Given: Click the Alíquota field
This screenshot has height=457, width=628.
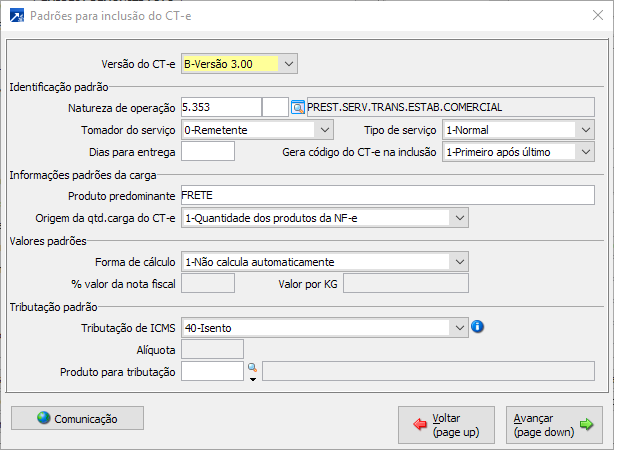Looking at the screenshot, I should click(x=212, y=349).
